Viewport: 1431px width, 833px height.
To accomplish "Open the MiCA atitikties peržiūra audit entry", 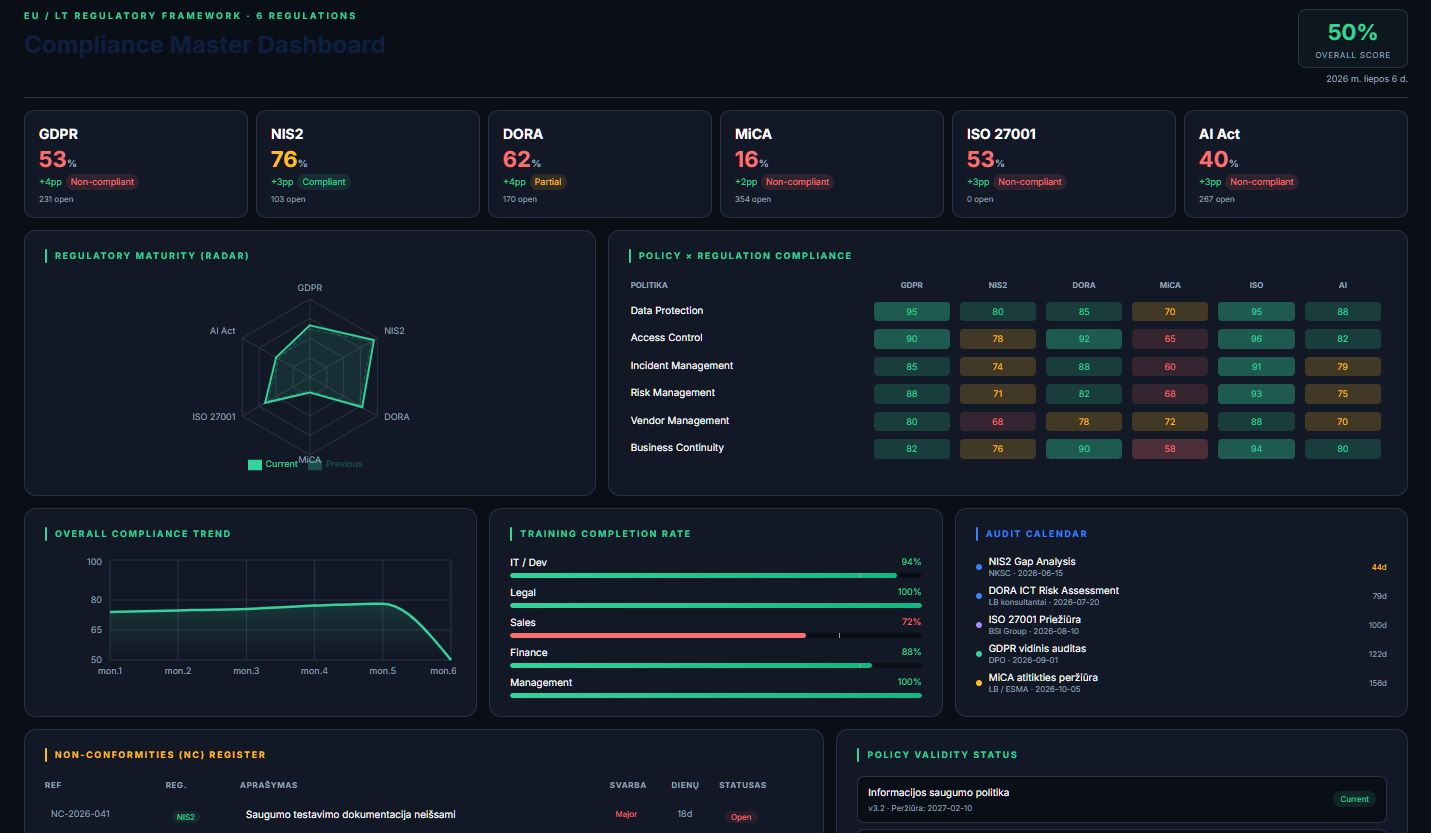I will coord(1181,683).
